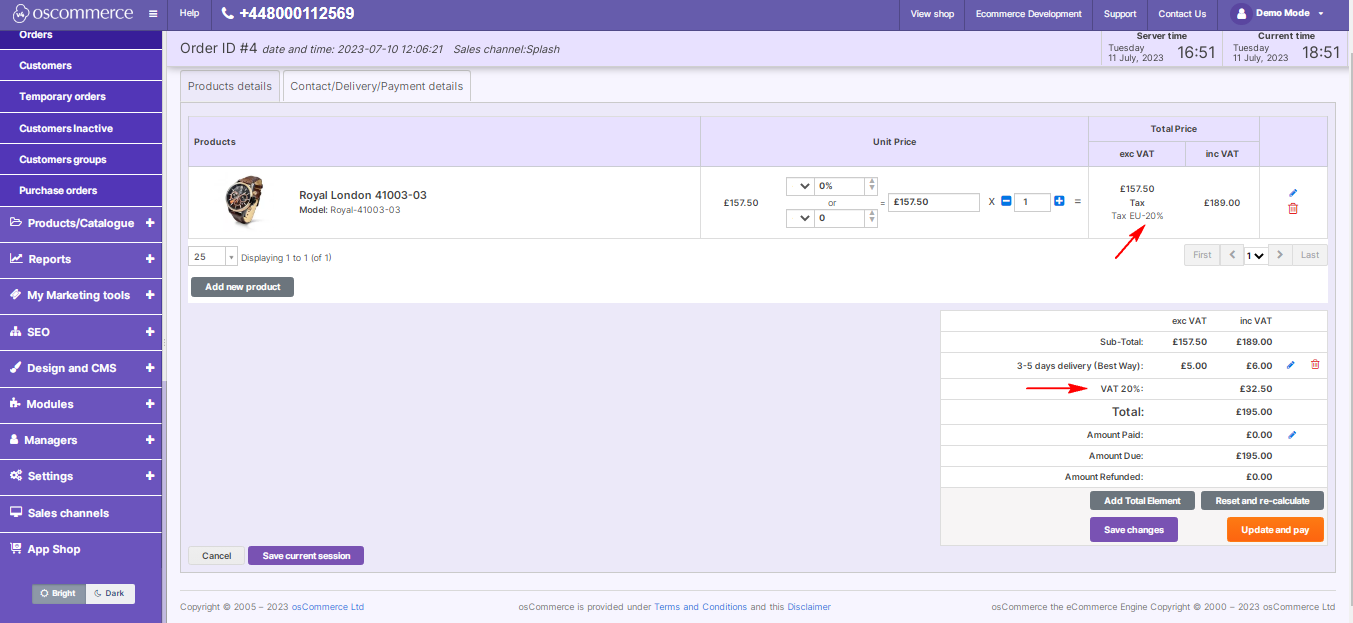Viewport: 1353px width, 623px height.
Task: Increase product quantity with the plus icon
Action: pyautogui.click(x=1058, y=200)
